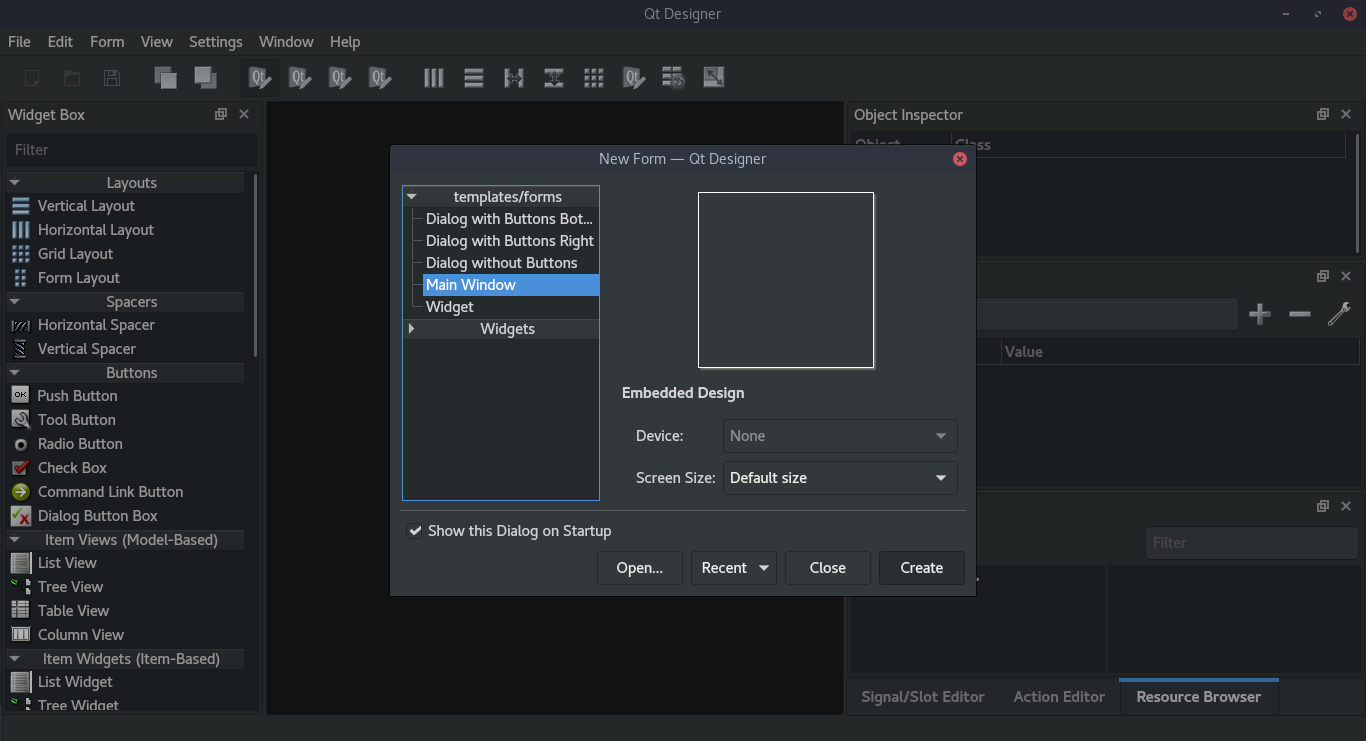Click the Lay Out Vertically icon
This screenshot has height=741, width=1366.
coord(473,77)
